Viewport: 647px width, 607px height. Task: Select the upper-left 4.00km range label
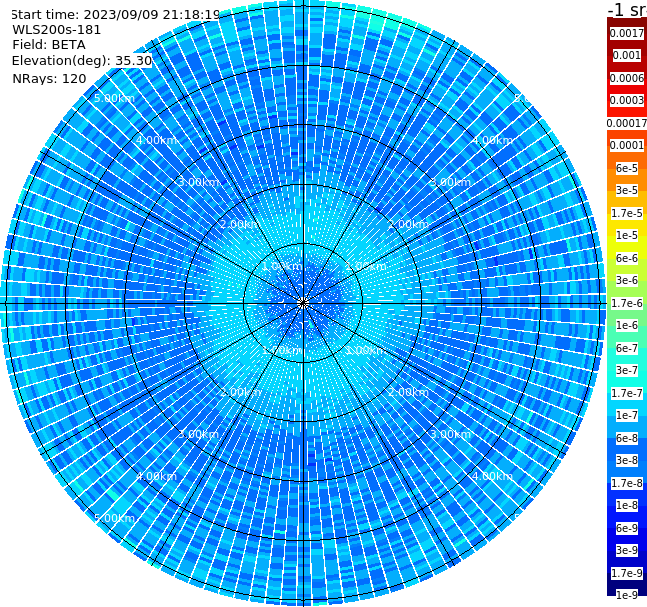[x=156, y=140]
